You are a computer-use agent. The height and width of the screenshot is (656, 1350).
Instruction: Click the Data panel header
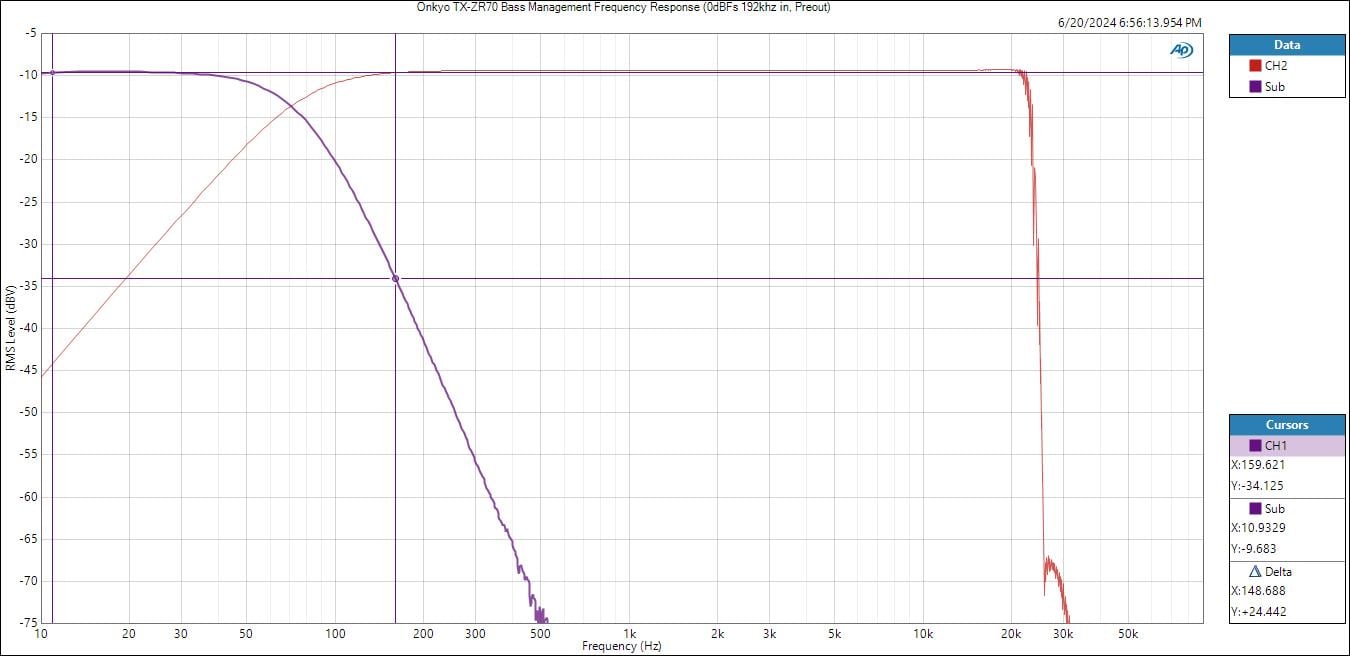tap(1287, 45)
